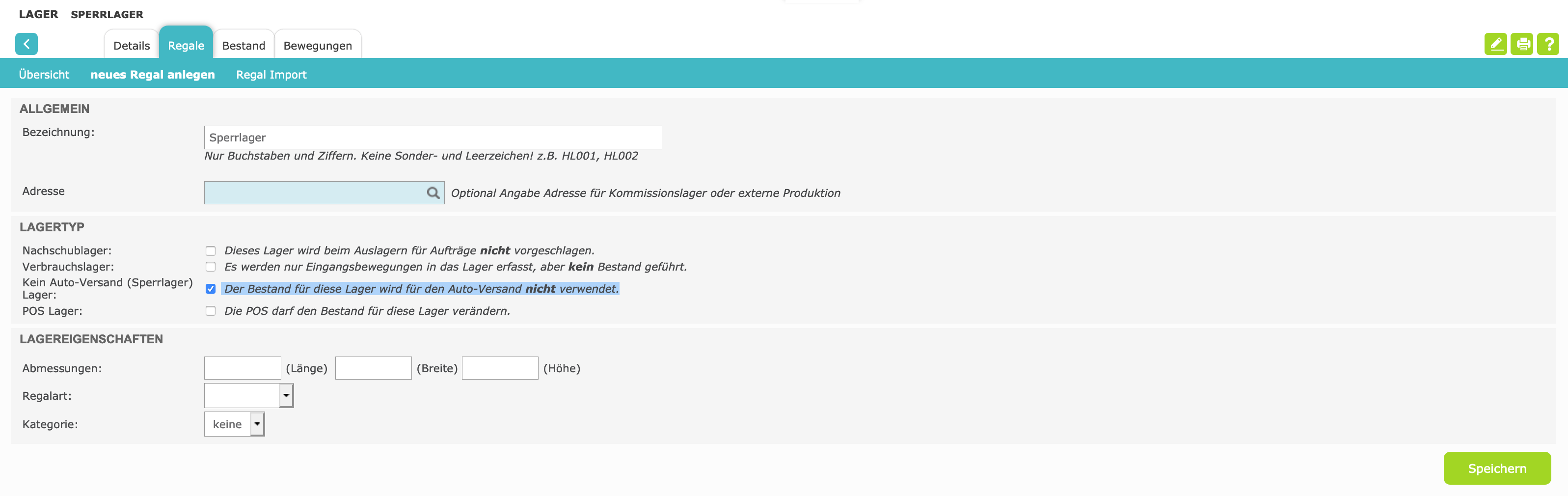Enable the Verbrauchslager checkbox
The height and width of the screenshot is (496, 1568).
(211, 267)
